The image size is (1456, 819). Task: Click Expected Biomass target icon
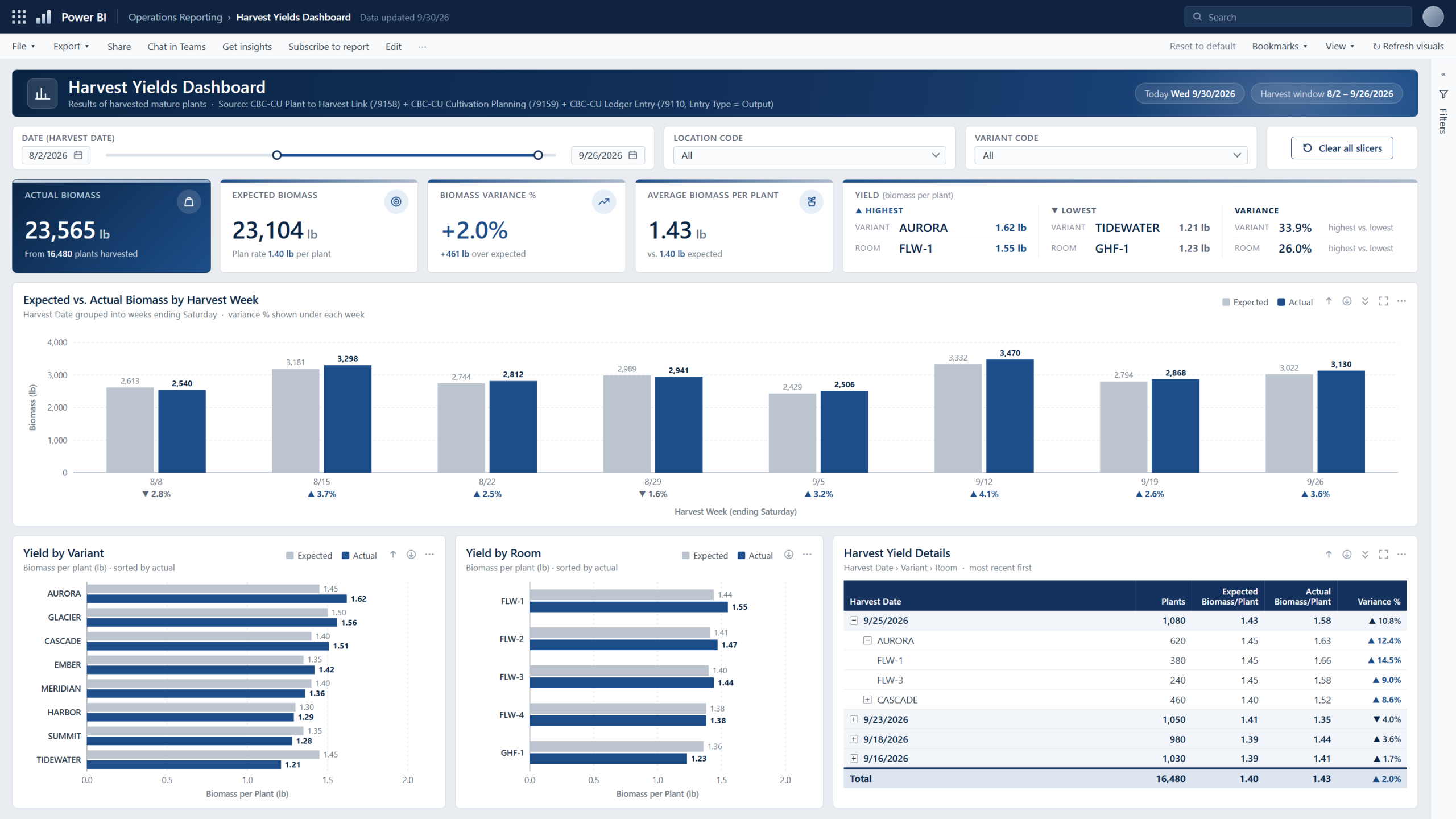[x=396, y=202]
